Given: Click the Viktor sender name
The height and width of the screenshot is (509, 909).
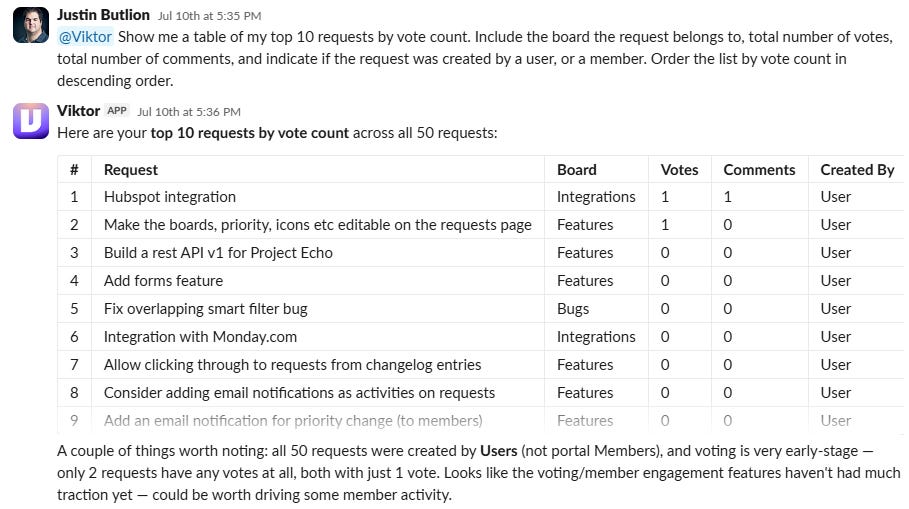Looking at the screenshot, I should (78, 111).
